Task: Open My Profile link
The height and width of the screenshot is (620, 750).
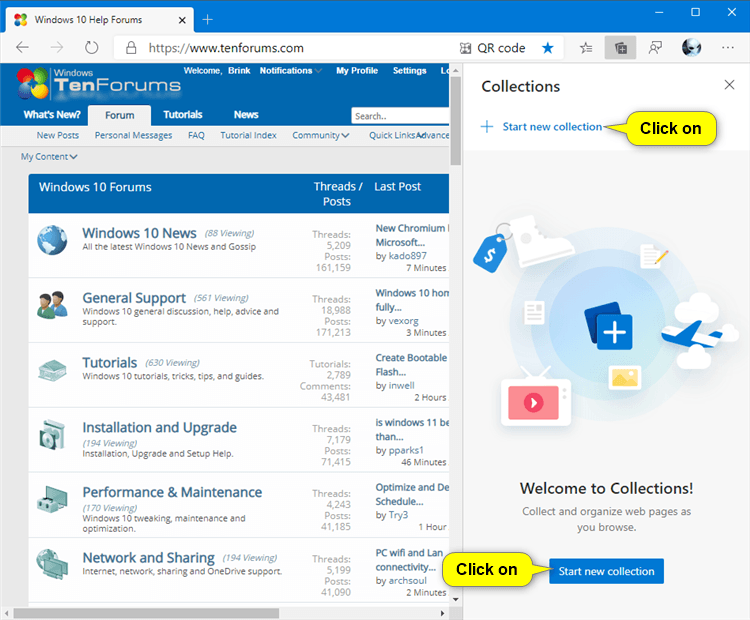Action: click(x=357, y=71)
